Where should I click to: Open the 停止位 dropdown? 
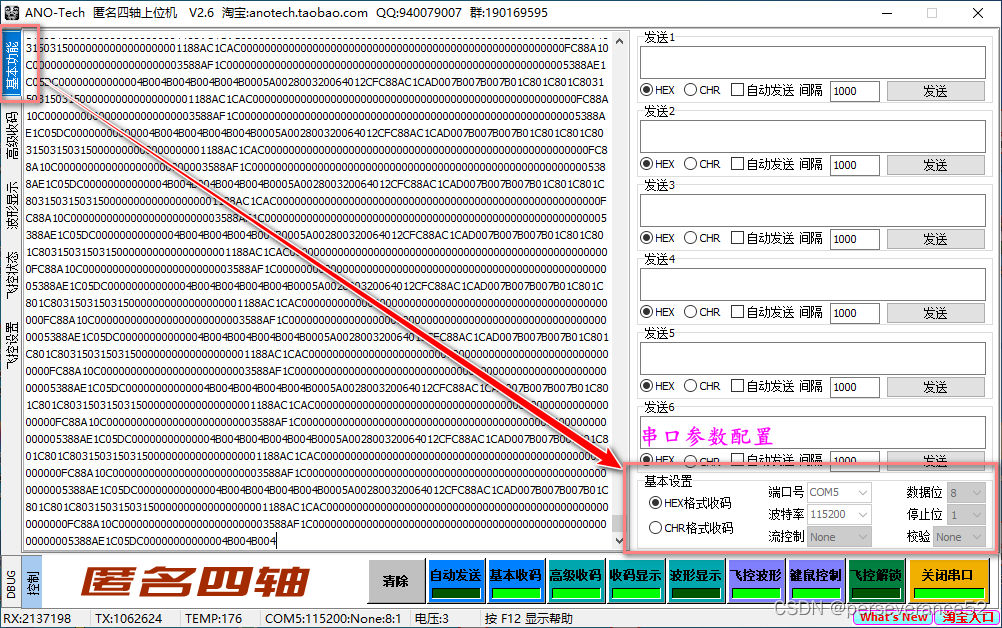(x=966, y=514)
